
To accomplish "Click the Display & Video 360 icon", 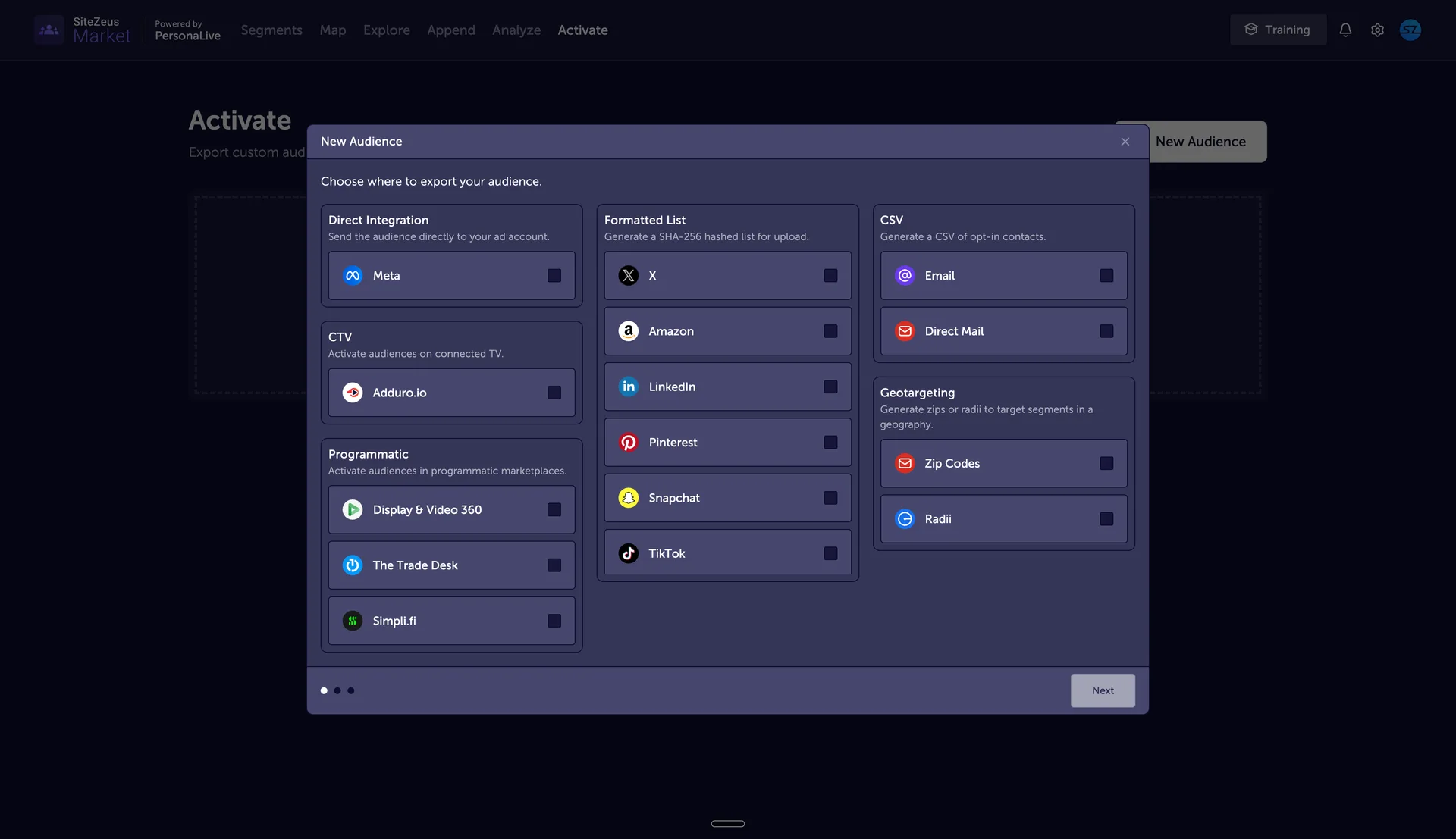I will [353, 510].
